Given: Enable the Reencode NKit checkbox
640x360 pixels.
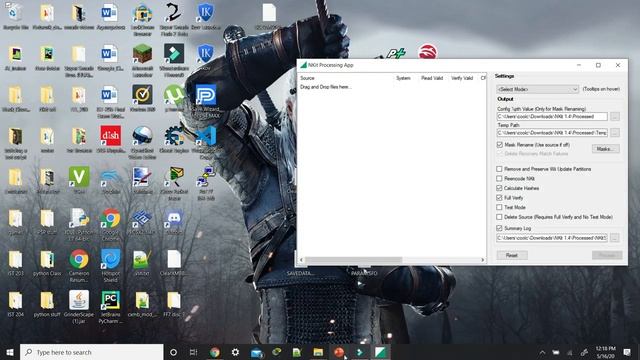Looking at the screenshot, I should [x=499, y=178].
